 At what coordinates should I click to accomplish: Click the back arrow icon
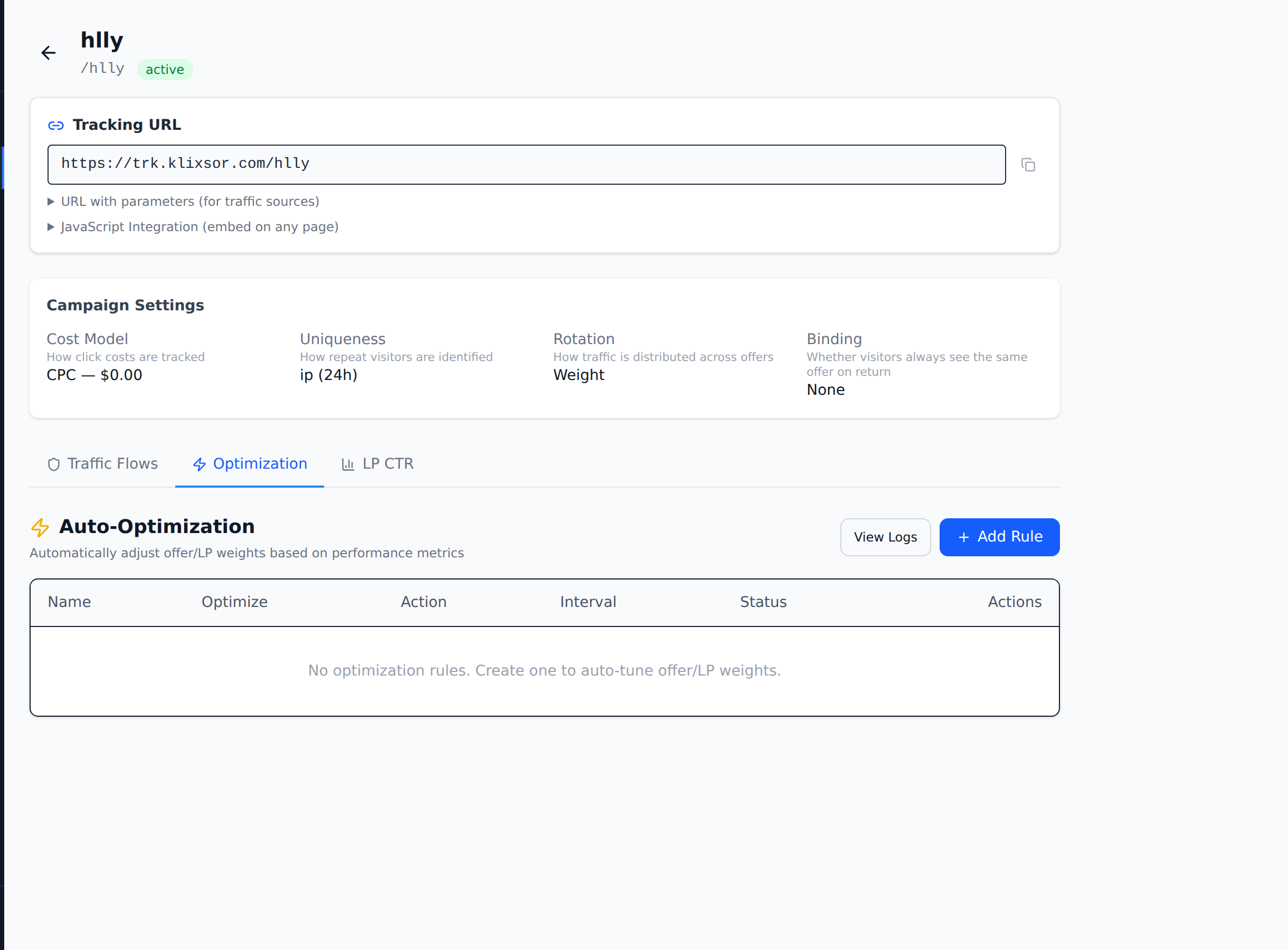pyautogui.click(x=49, y=53)
